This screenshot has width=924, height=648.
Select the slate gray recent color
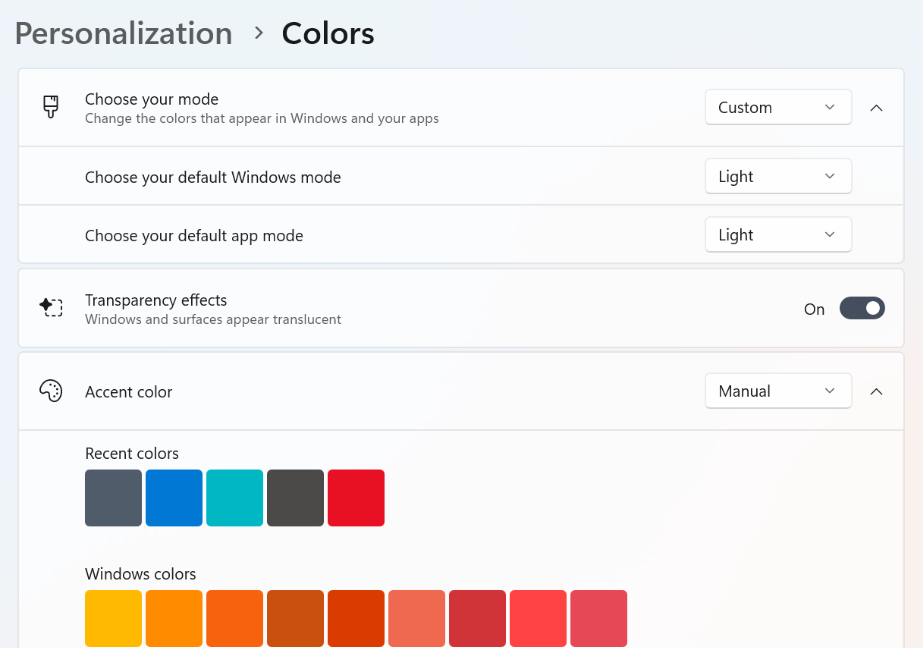pos(113,498)
